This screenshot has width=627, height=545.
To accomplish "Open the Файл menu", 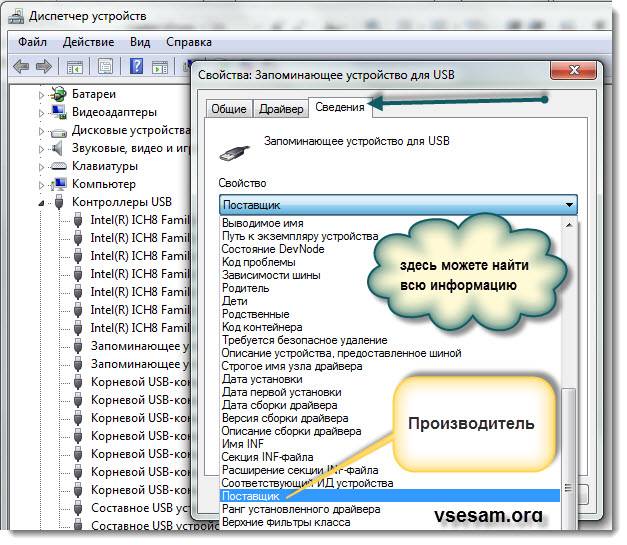I will [32, 42].
